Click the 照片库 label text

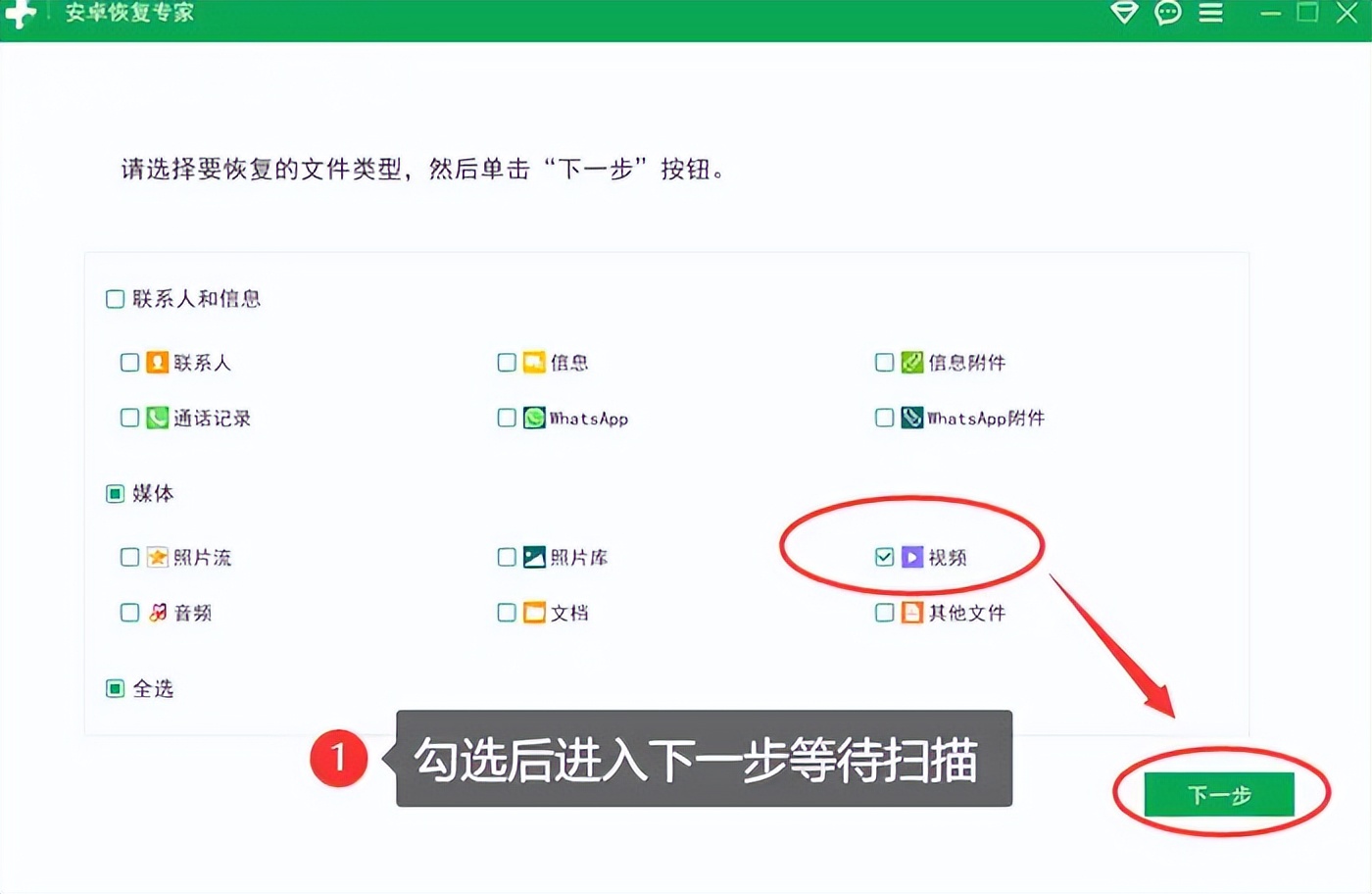[579, 558]
